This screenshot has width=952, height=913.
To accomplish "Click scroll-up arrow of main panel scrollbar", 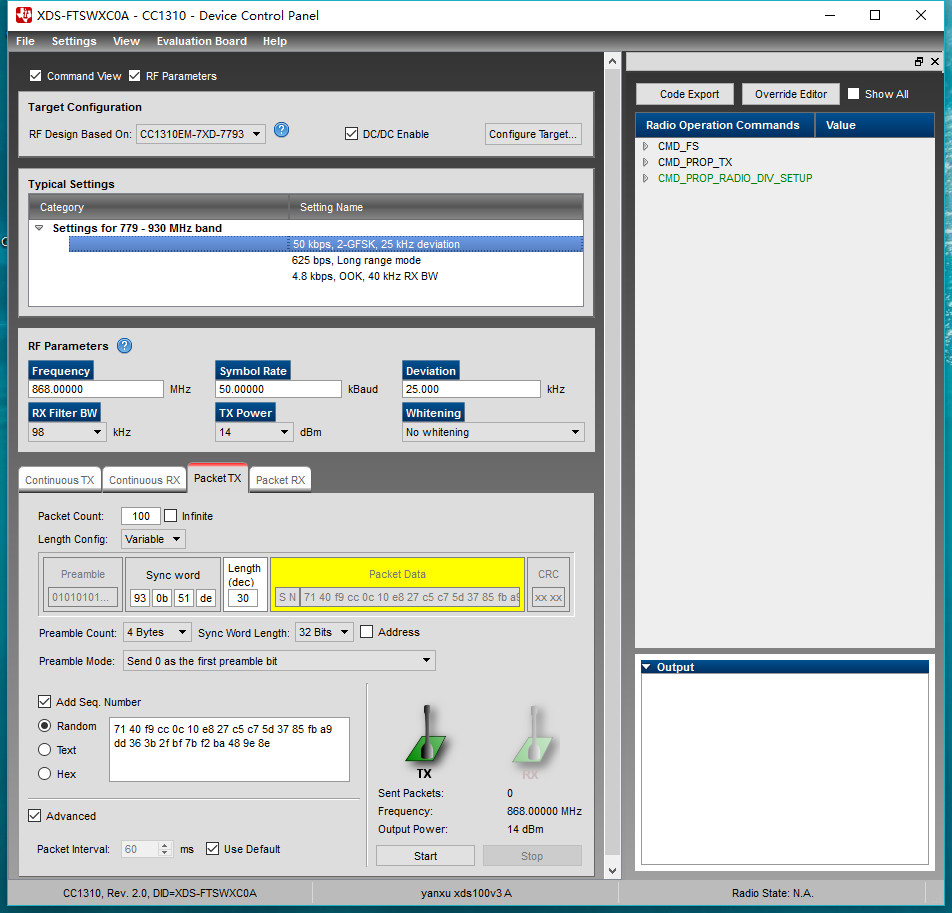I will 612,61.
